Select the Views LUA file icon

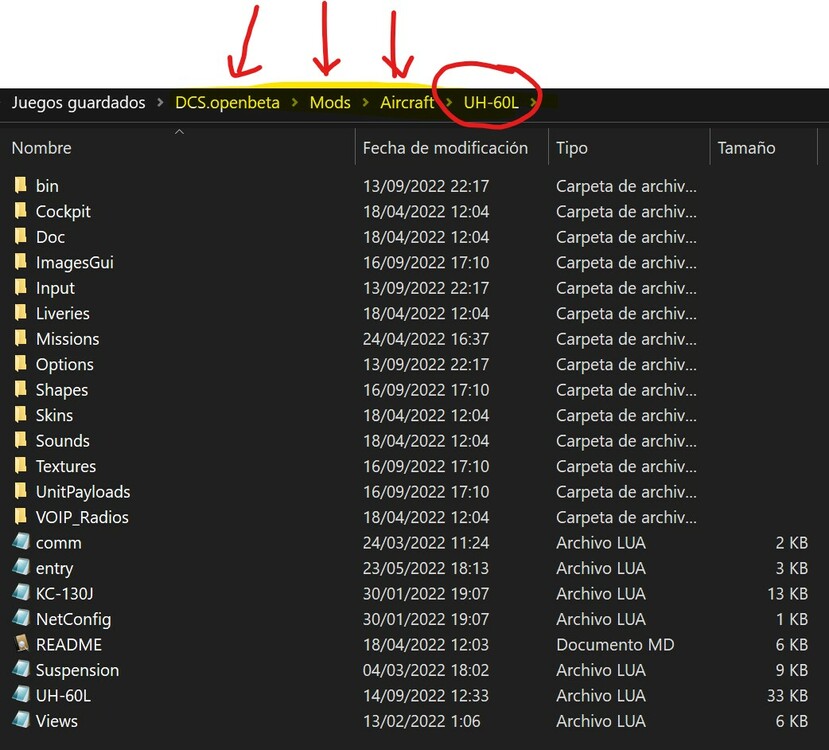(x=21, y=720)
